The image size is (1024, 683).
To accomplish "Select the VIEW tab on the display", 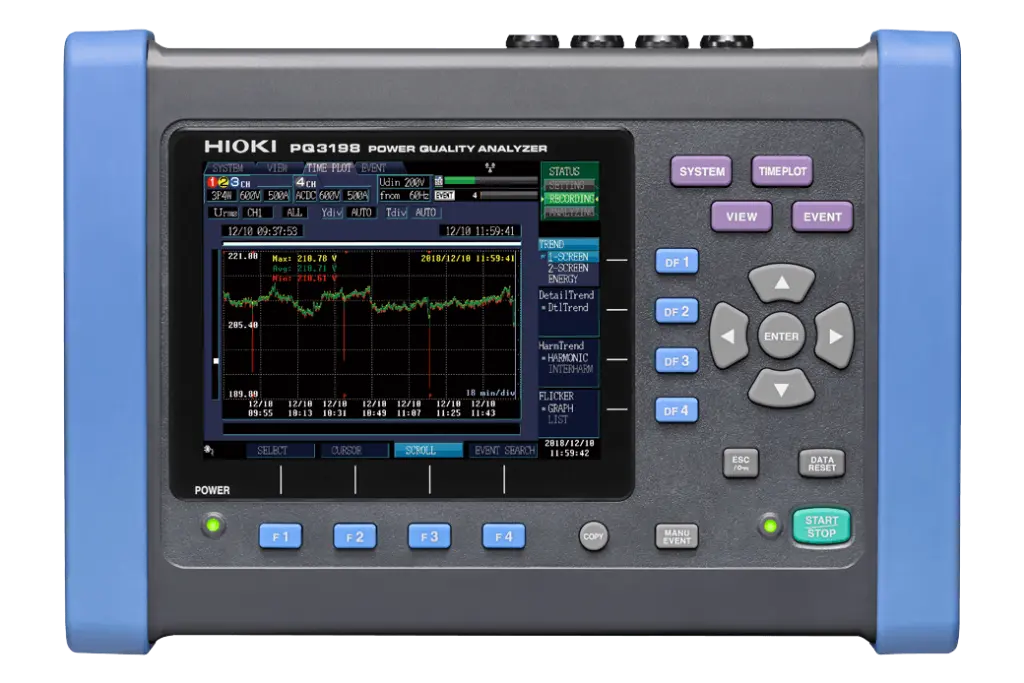I will click(277, 168).
